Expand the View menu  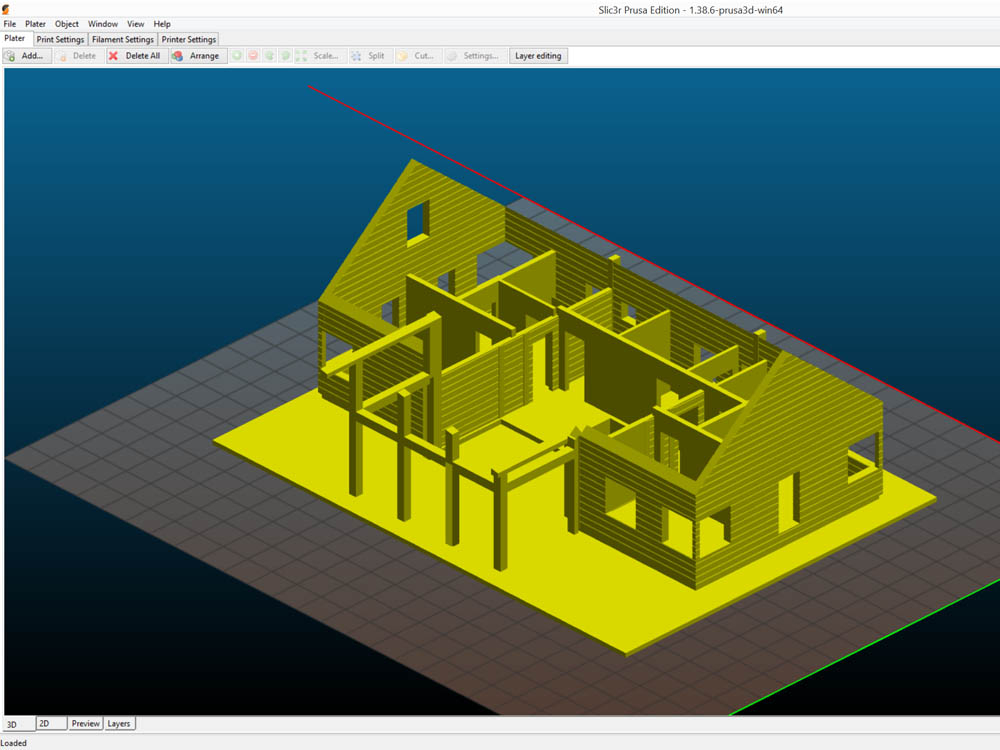click(135, 24)
